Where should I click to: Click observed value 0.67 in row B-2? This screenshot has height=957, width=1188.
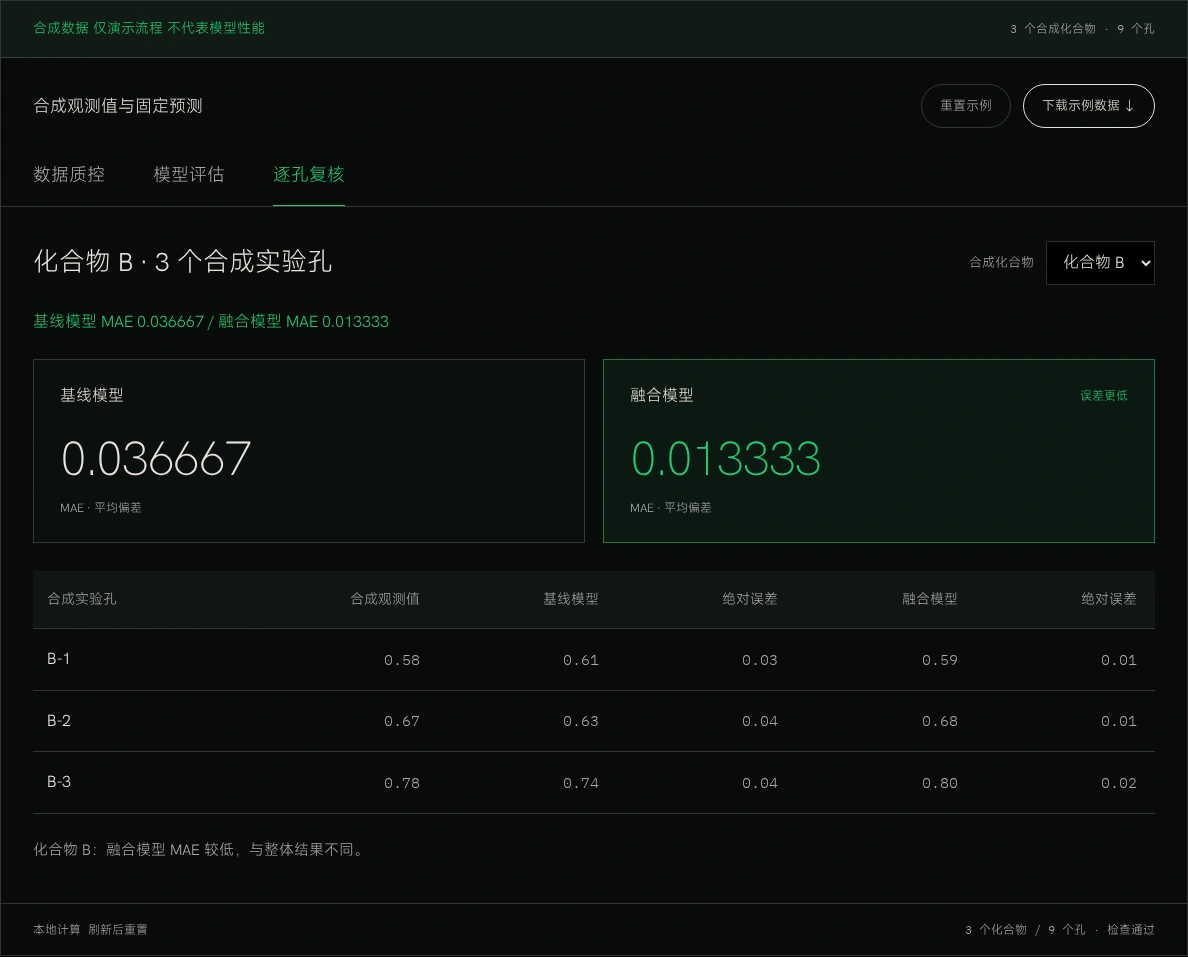pos(402,721)
